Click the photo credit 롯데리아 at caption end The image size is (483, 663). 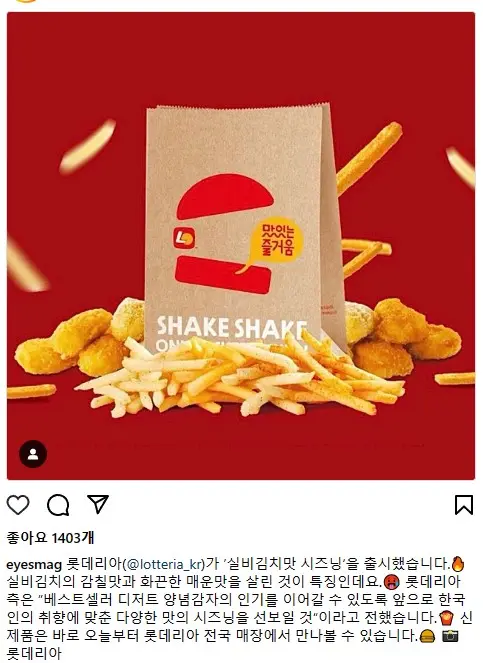tap(34, 654)
